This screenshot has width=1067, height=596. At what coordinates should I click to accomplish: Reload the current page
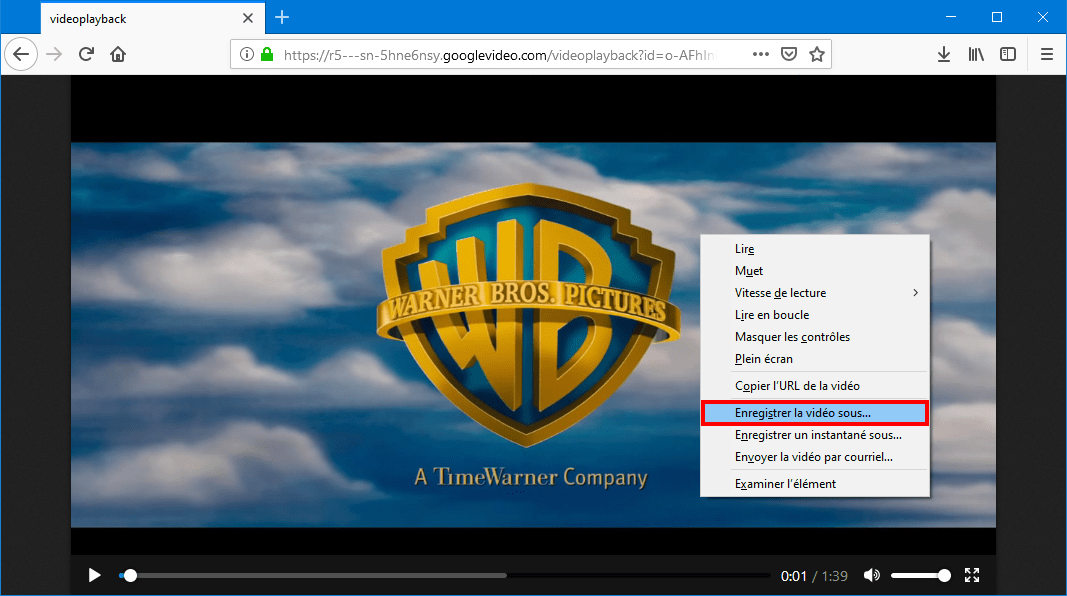86,54
